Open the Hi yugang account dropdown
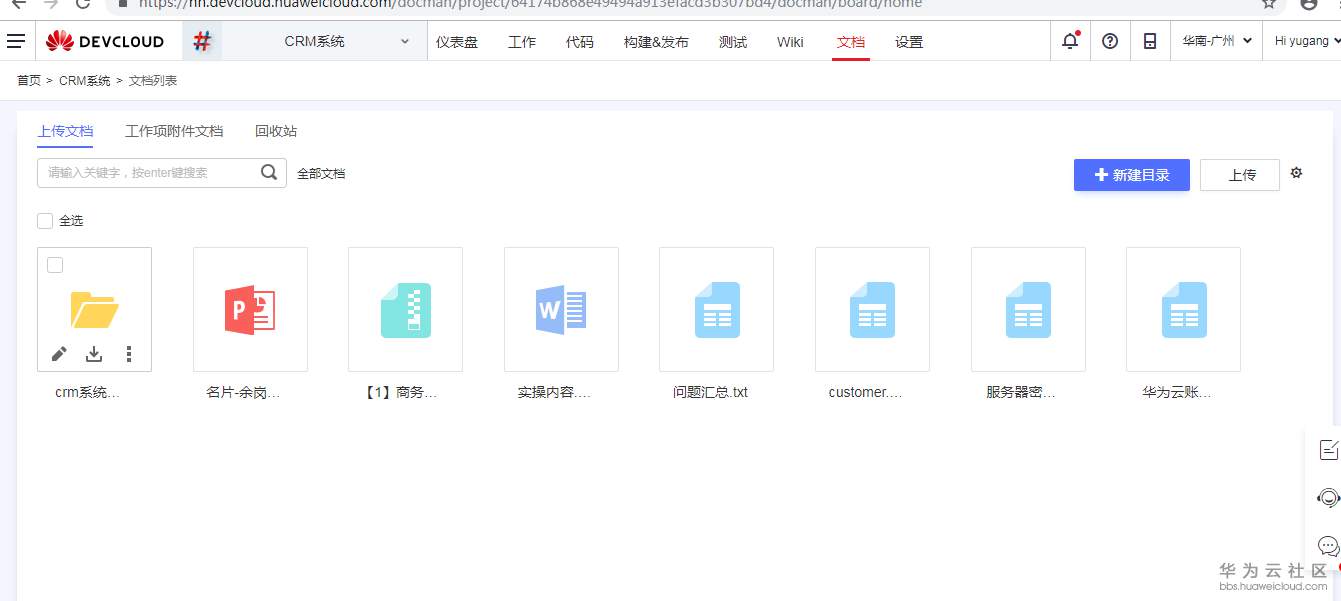 pos(1308,41)
